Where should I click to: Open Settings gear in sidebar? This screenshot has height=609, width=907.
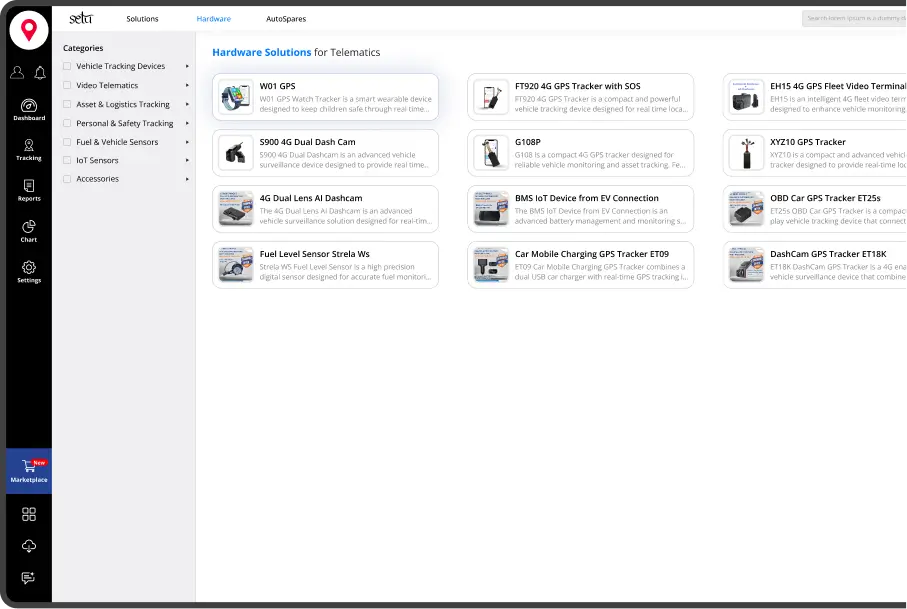pyautogui.click(x=29, y=271)
